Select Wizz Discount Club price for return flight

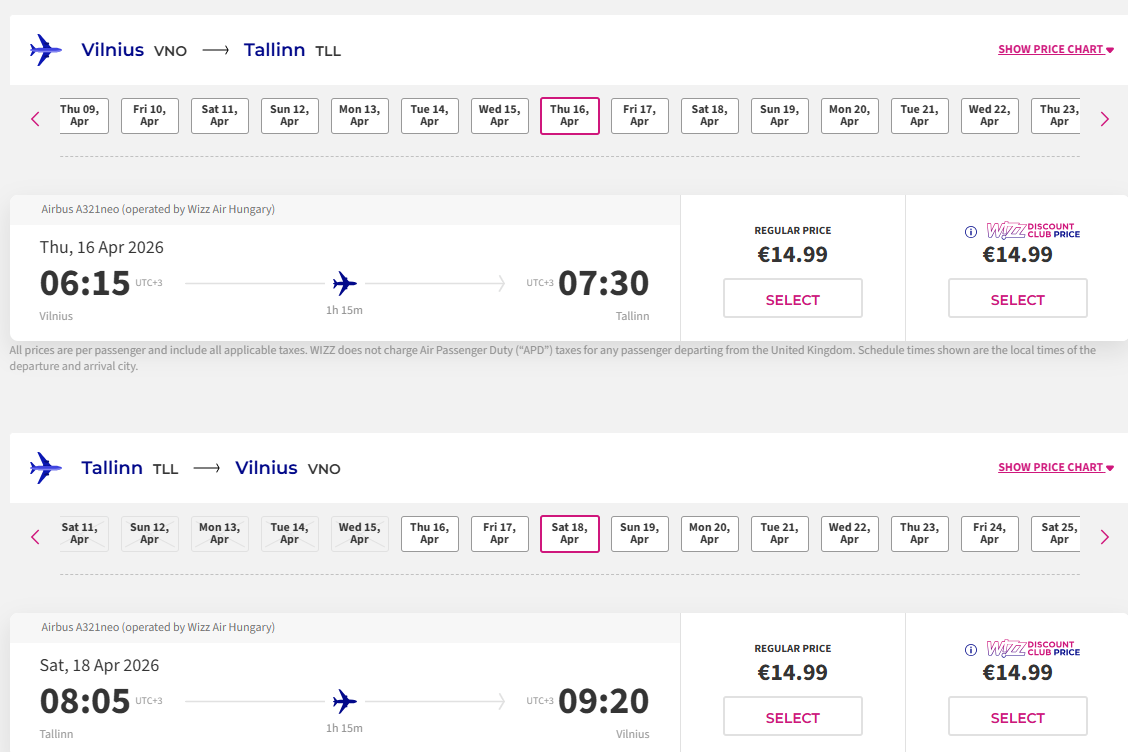[x=1017, y=717]
